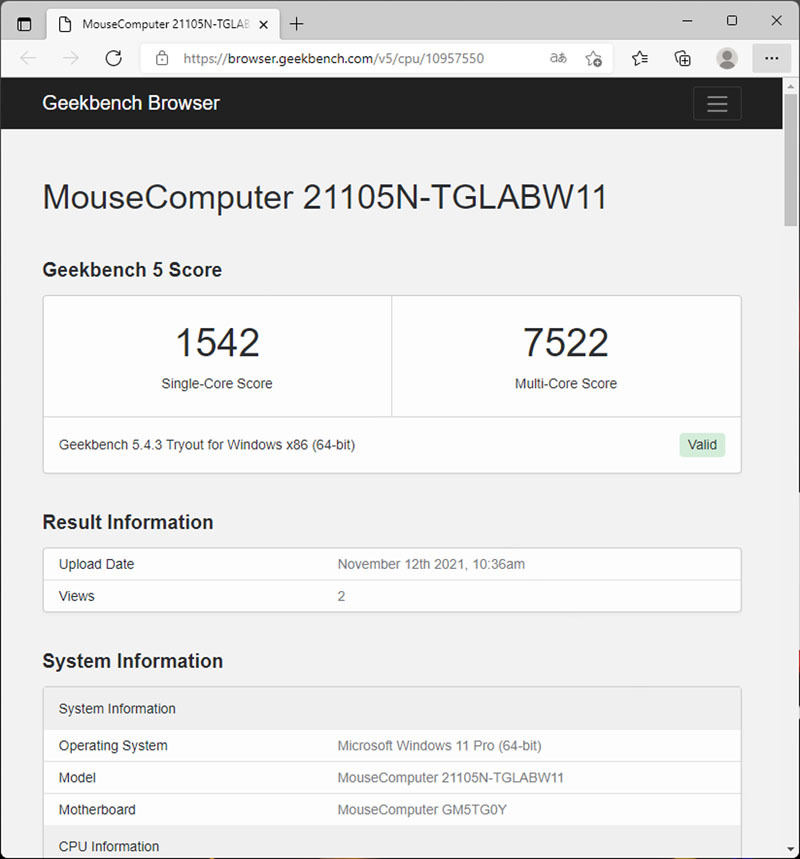
Task: Click the Single-Core Score label
Action: 217,383
